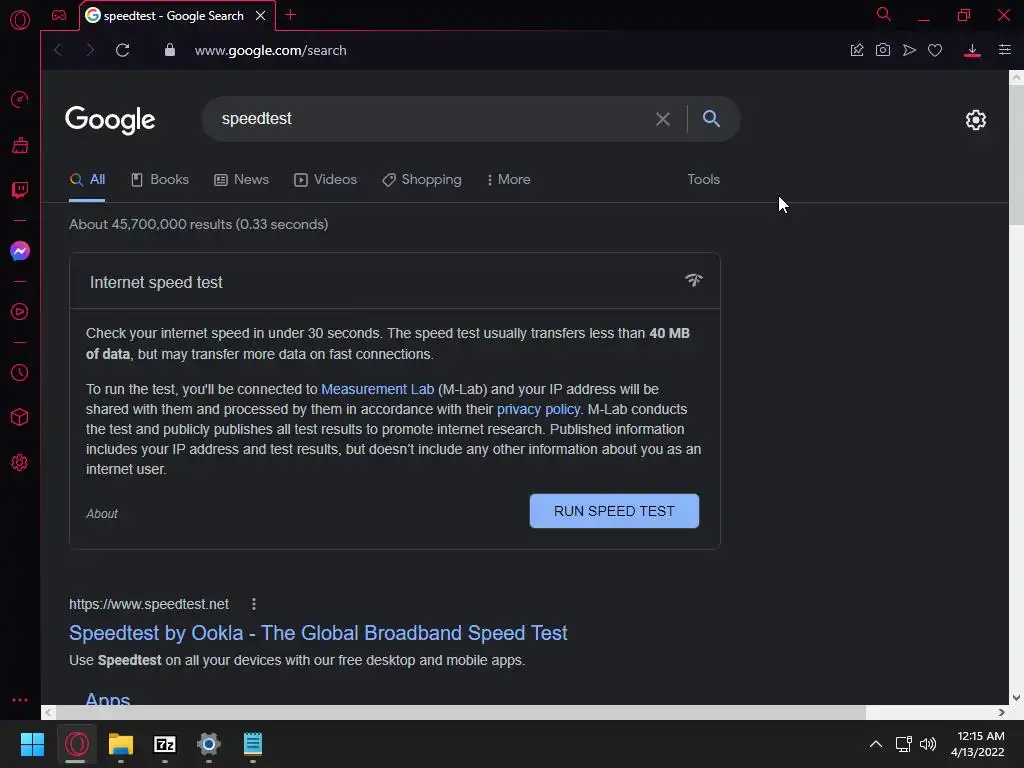This screenshot has height=768, width=1024.
Task: Open Messenger in the sidebar
Action: coord(20,251)
